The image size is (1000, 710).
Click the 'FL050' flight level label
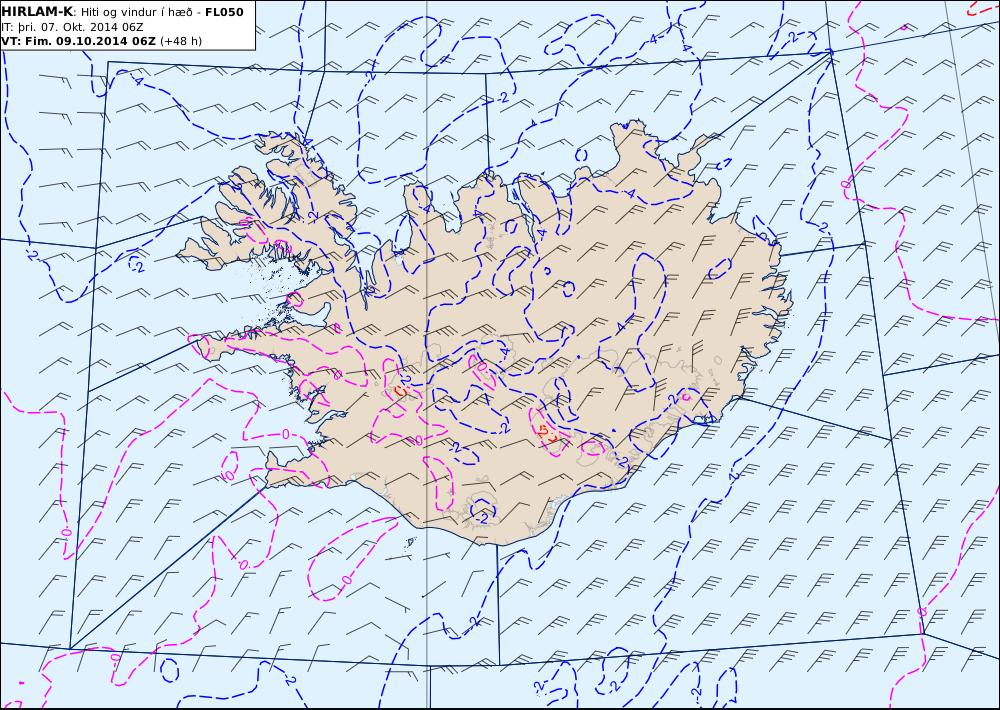point(224,12)
